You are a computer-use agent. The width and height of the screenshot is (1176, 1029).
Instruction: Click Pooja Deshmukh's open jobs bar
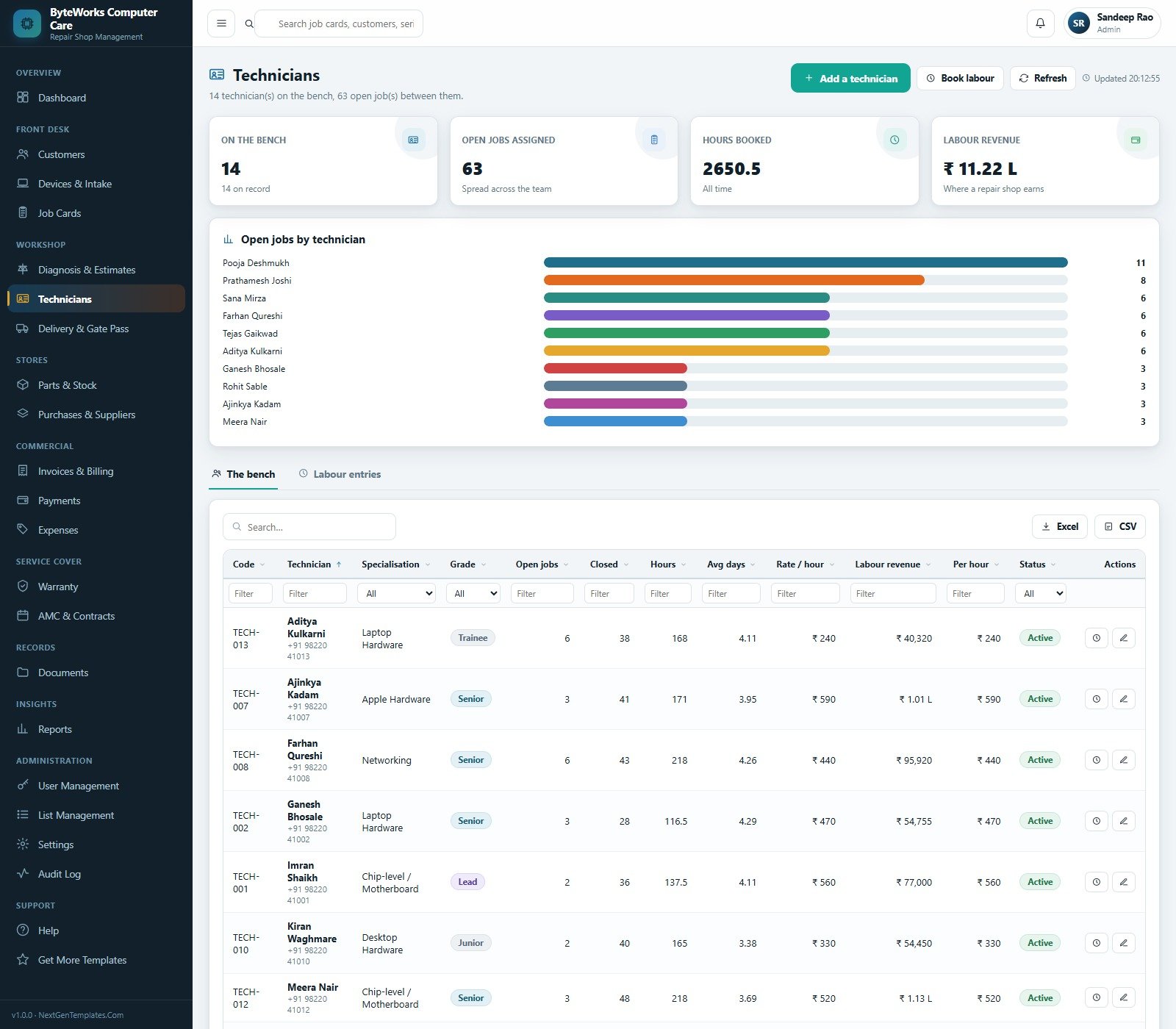806,262
